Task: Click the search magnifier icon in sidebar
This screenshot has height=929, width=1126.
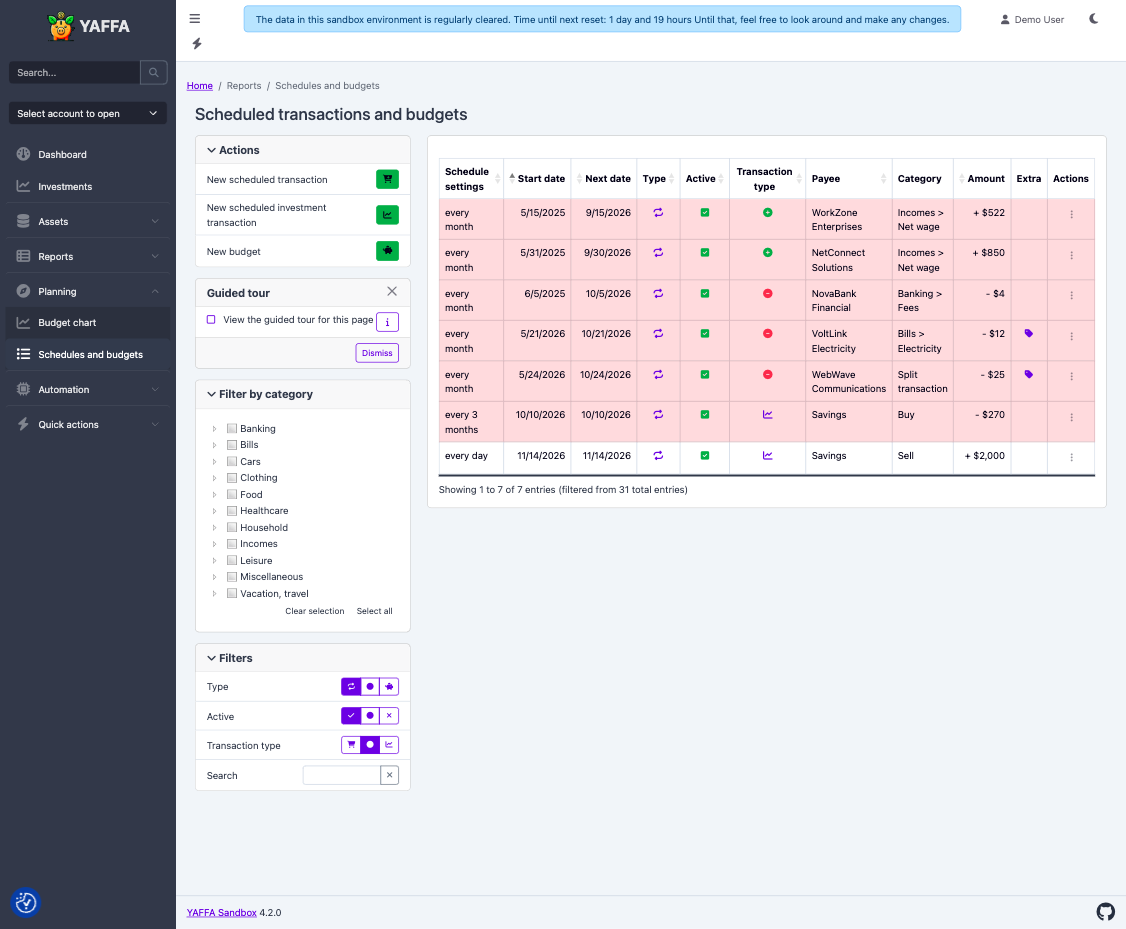Action: click(154, 73)
